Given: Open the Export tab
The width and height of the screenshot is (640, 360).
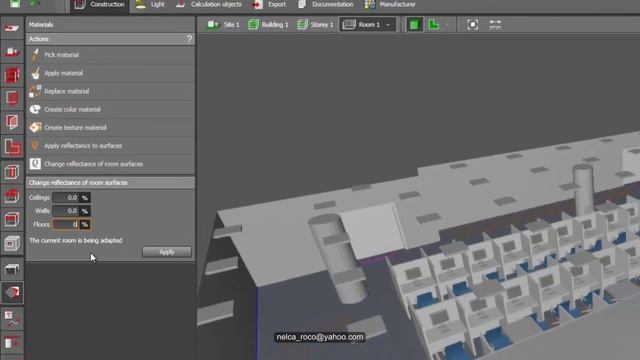Looking at the screenshot, I should click(x=269, y=5).
